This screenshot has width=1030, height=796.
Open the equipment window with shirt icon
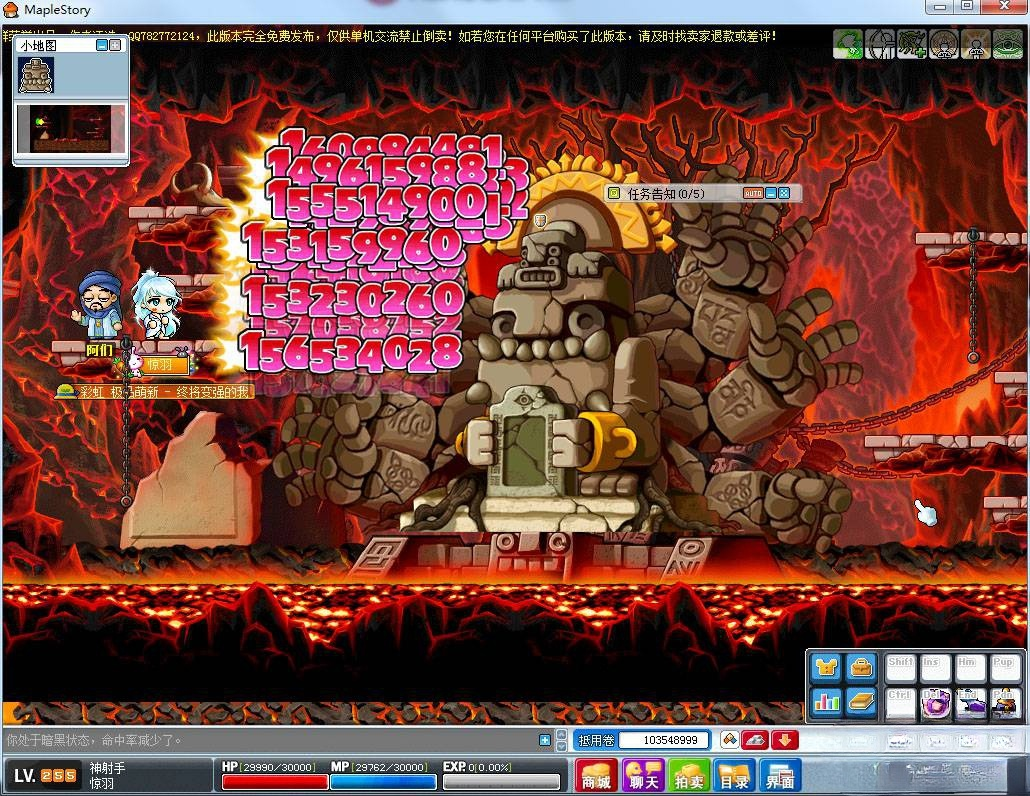[826, 668]
